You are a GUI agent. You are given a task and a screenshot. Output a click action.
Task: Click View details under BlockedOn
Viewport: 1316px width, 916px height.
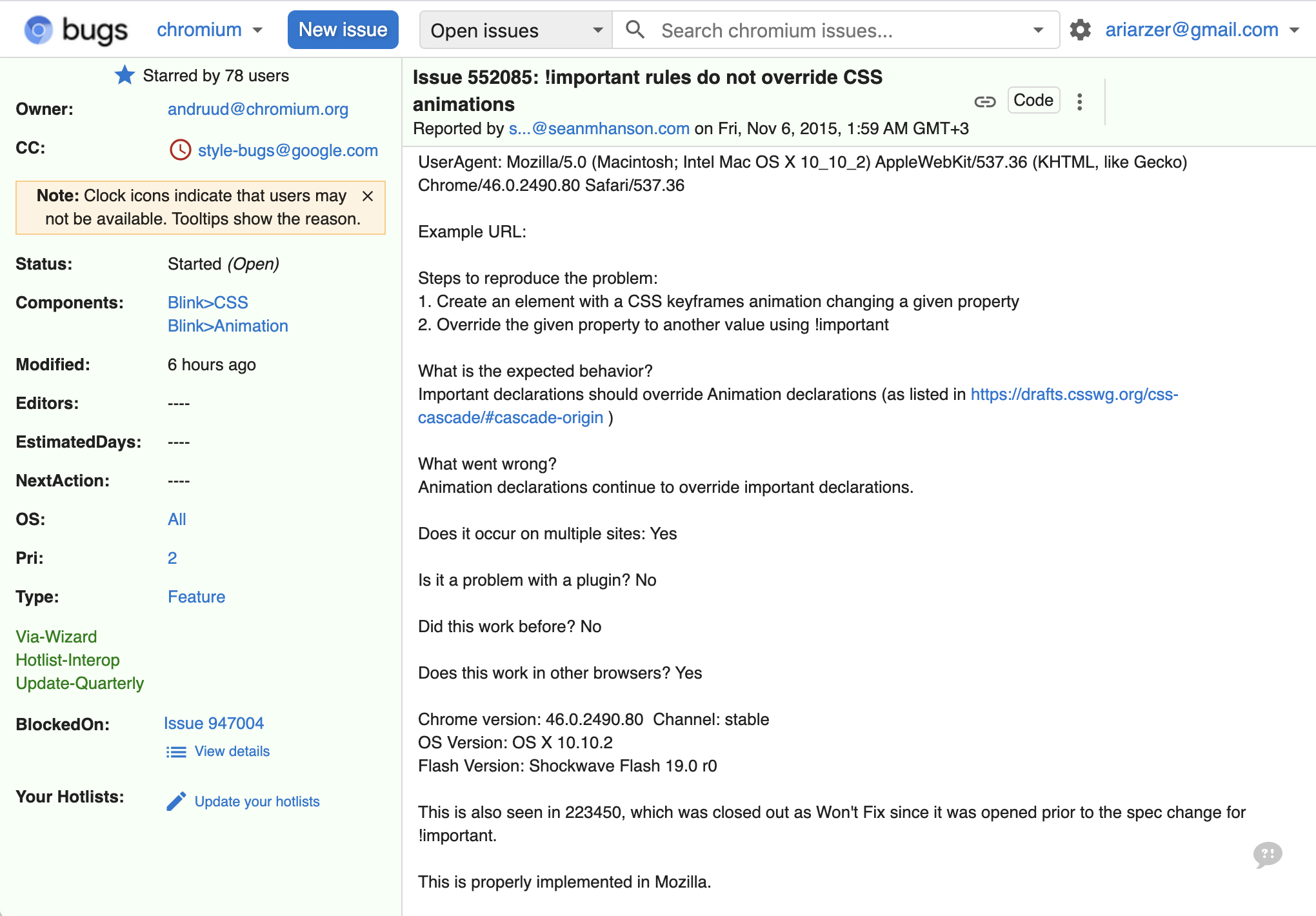[232, 752]
